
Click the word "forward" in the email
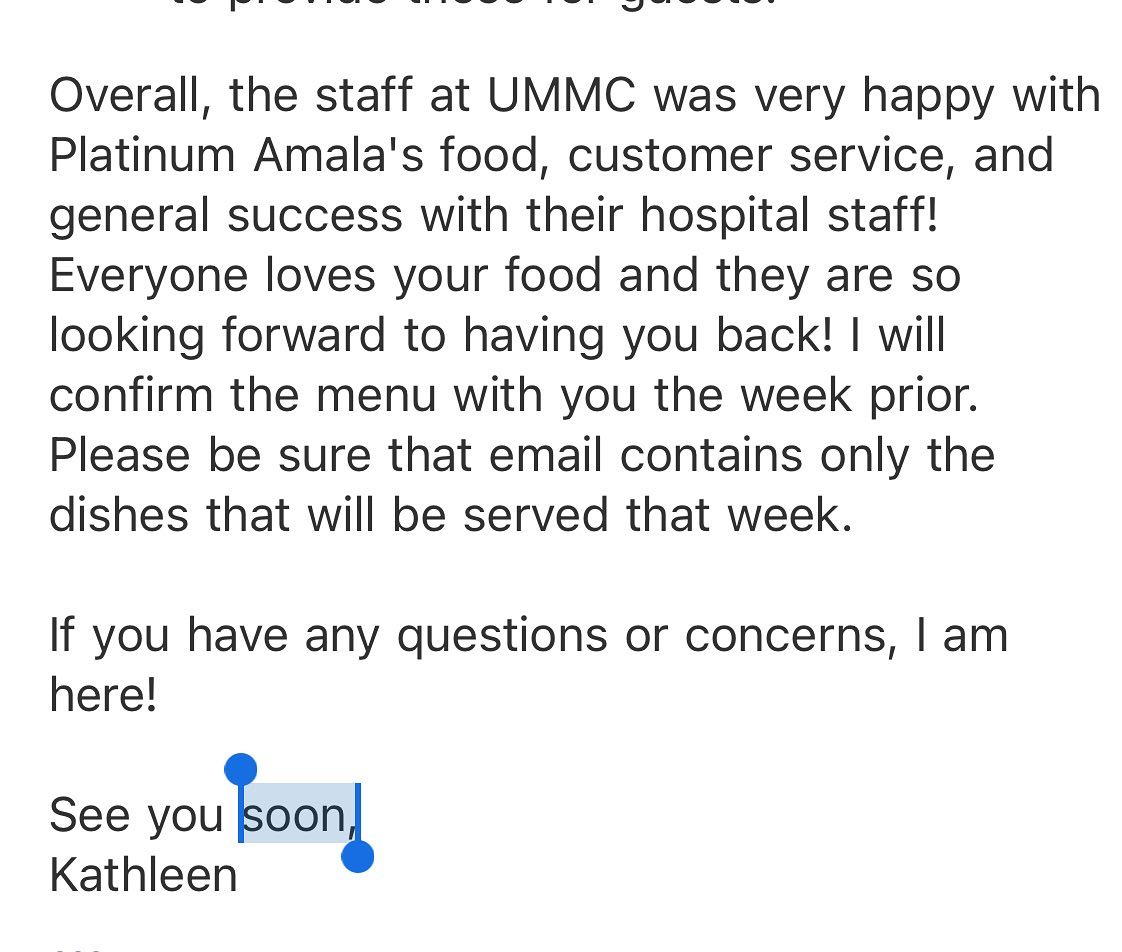tap(304, 335)
